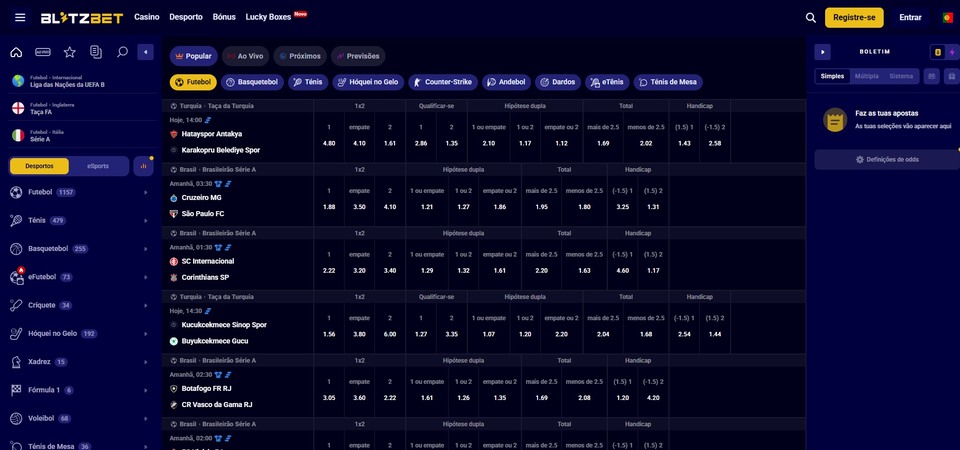Screen dimensions: 960x450
Task: Click the Entrar login button
Action: click(x=910, y=18)
